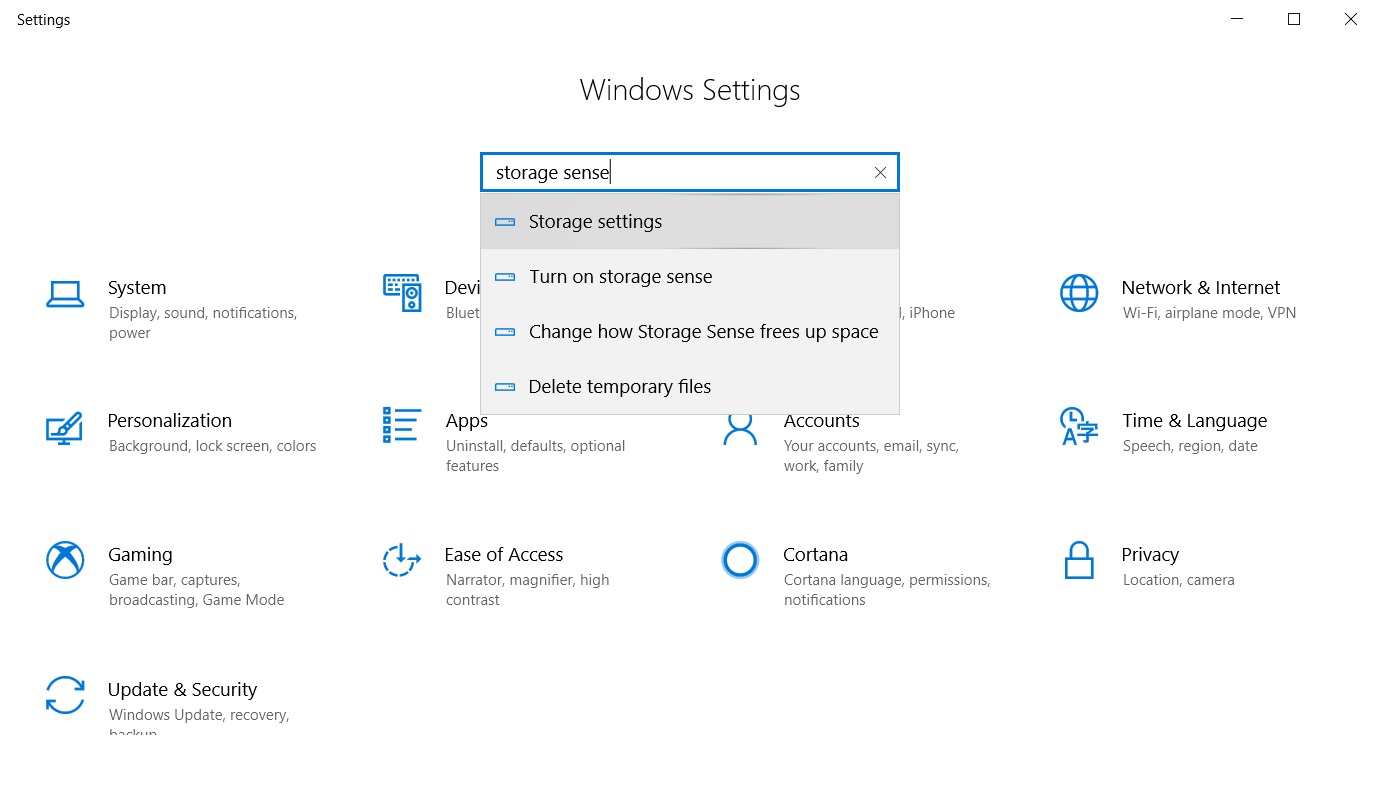Open the Privacy category label
Image resolution: width=1376 pixels, height=802 pixels.
click(x=1151, y=555)
